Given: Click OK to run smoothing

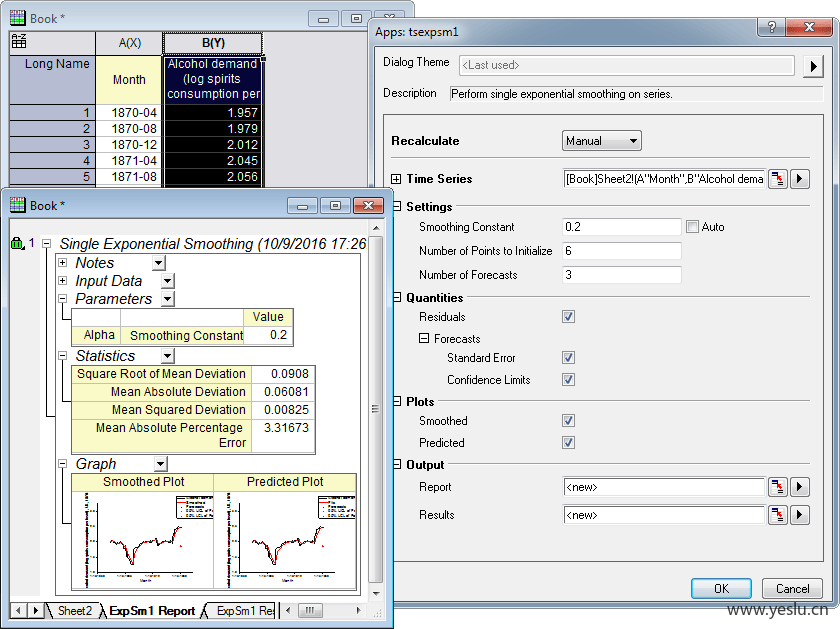Looking at the screenshot, I should 721,589.
